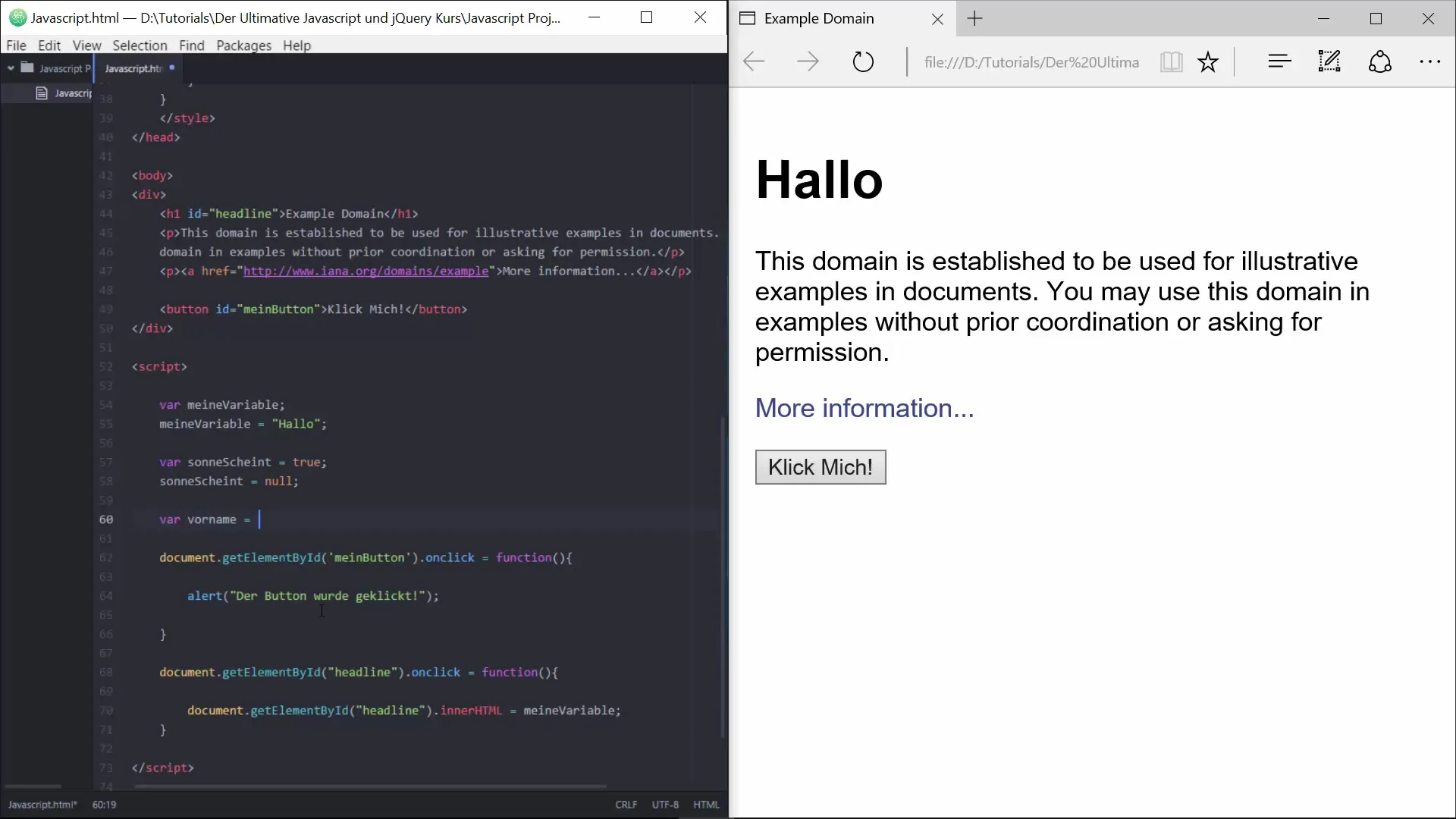Minimize the Atom editor window
The image size is (1456, 819).
(595, 17)
